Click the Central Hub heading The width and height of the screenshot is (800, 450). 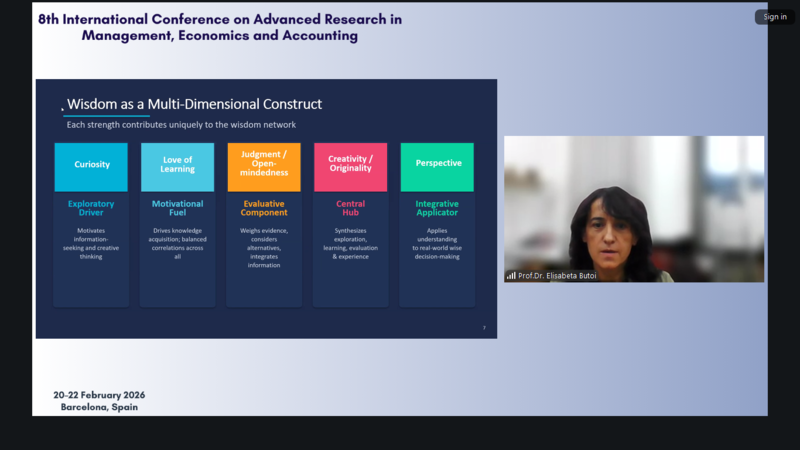click(x=350, y=208)
